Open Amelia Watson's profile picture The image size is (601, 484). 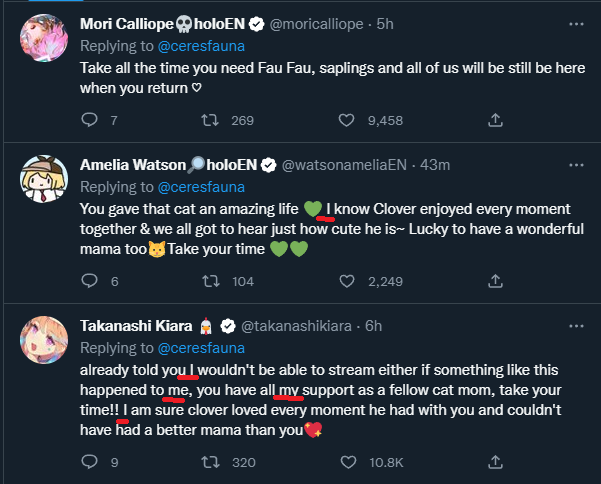(43, 182)
